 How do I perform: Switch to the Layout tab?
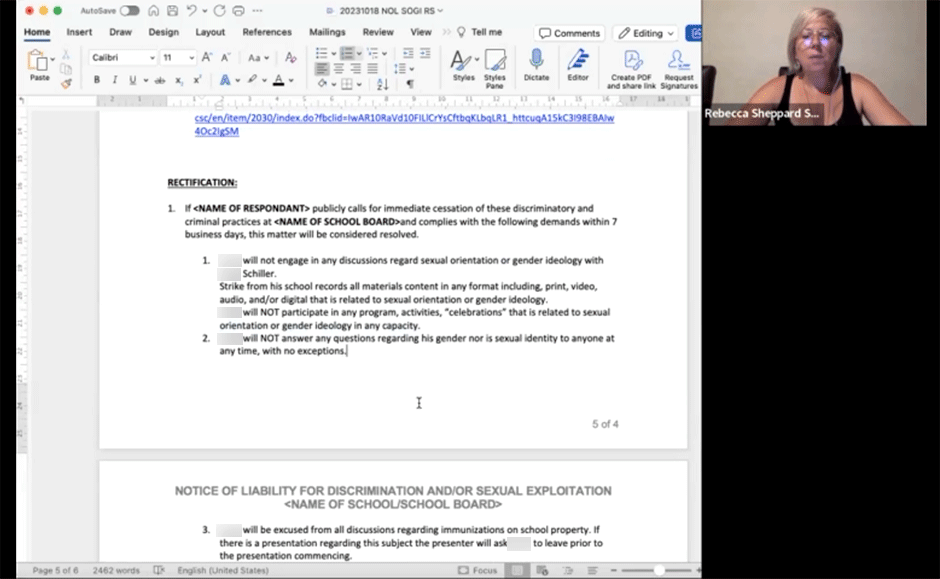tap(210, 32)
